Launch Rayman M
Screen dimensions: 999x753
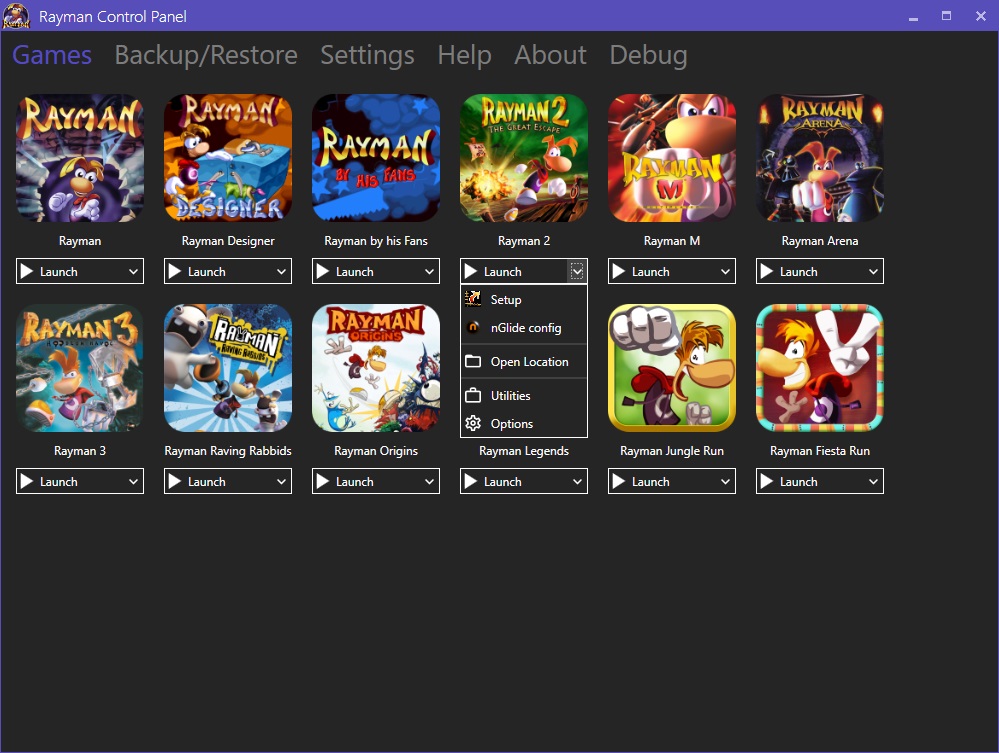662,271
